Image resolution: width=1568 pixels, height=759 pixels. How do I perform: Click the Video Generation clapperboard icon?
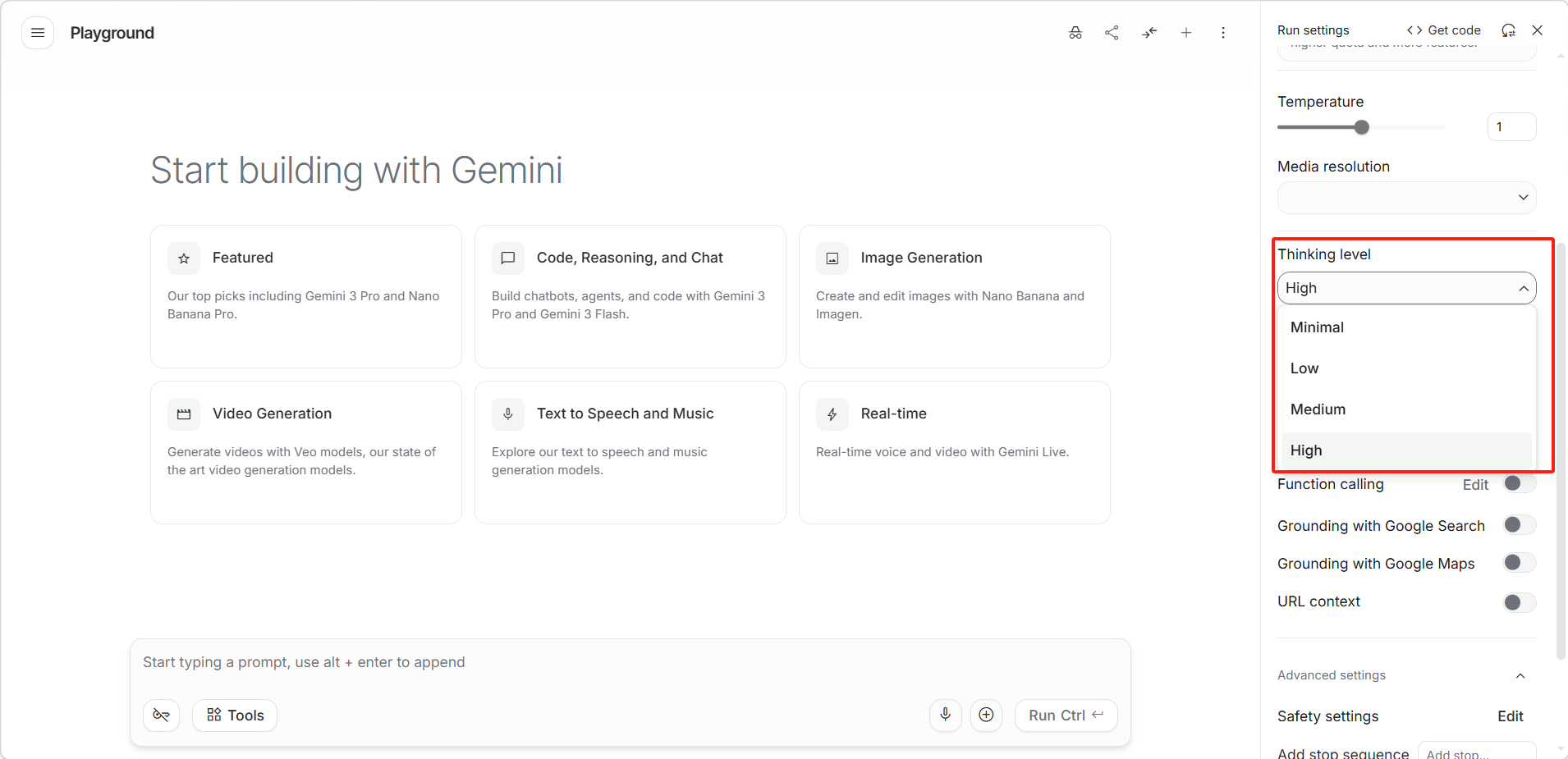pyautogui.click(x=184, y=414)
